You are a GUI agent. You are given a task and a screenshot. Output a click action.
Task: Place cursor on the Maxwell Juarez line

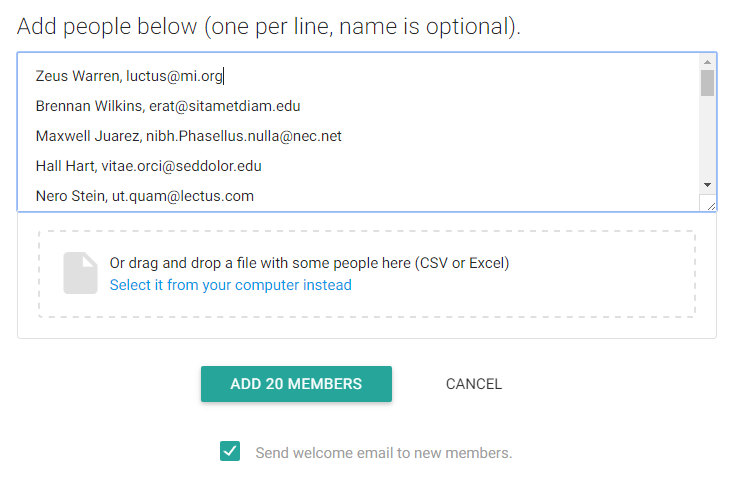(189, 136)
